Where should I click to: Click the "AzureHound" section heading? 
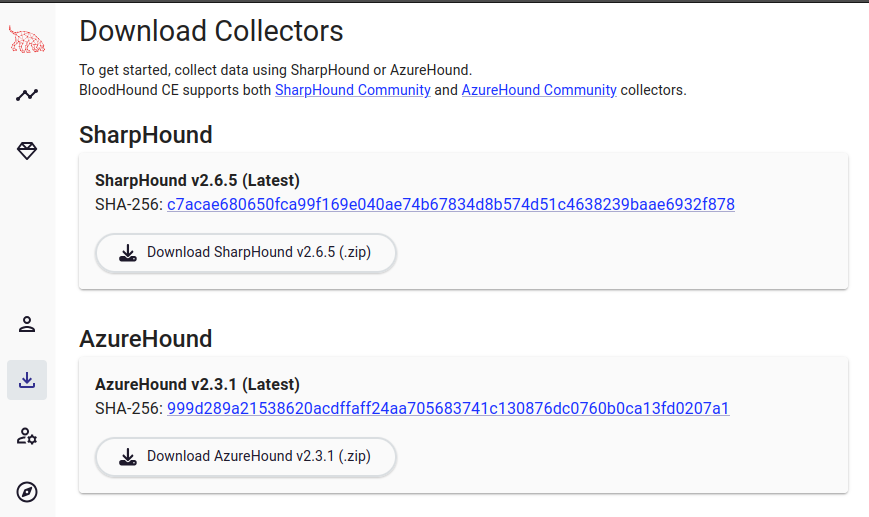[x=146, y=339]
